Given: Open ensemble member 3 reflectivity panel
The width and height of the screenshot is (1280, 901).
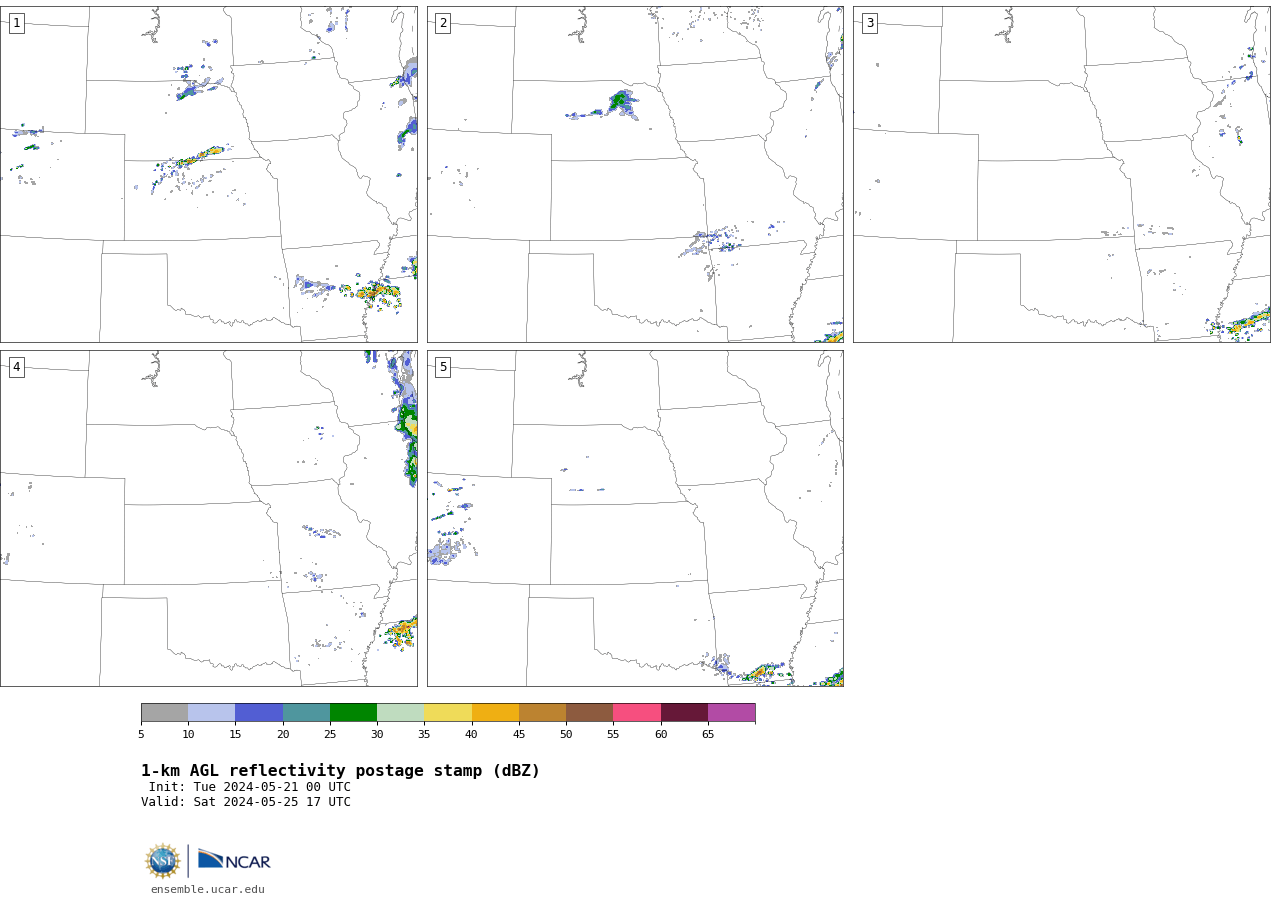Looking at the screenshot, I should coord(1062,174).
